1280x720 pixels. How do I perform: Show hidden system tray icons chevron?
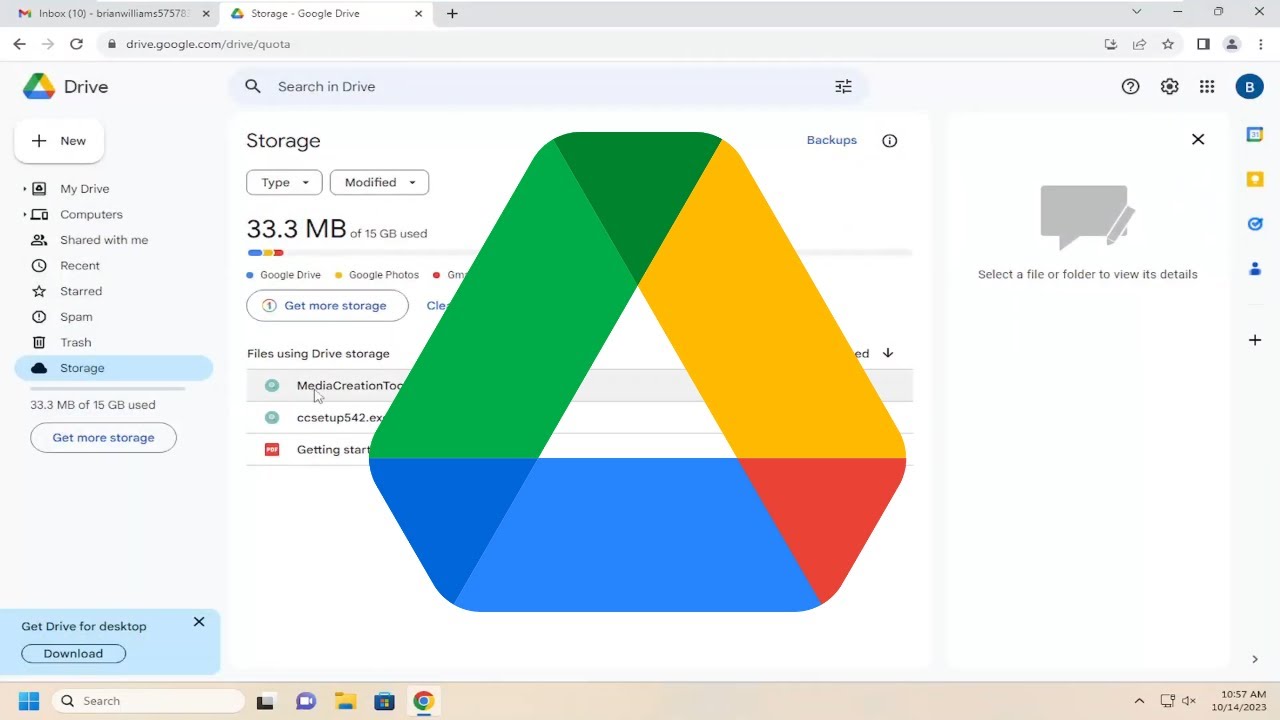coord(1138,701)
